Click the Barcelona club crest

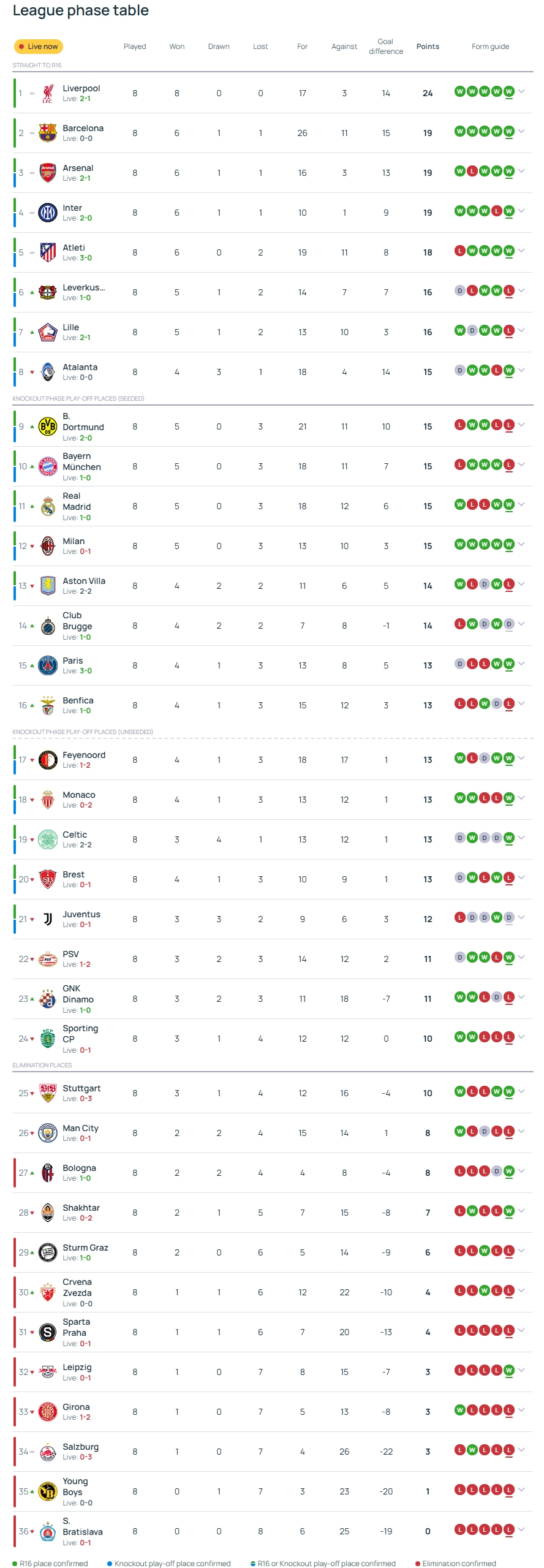47,133
